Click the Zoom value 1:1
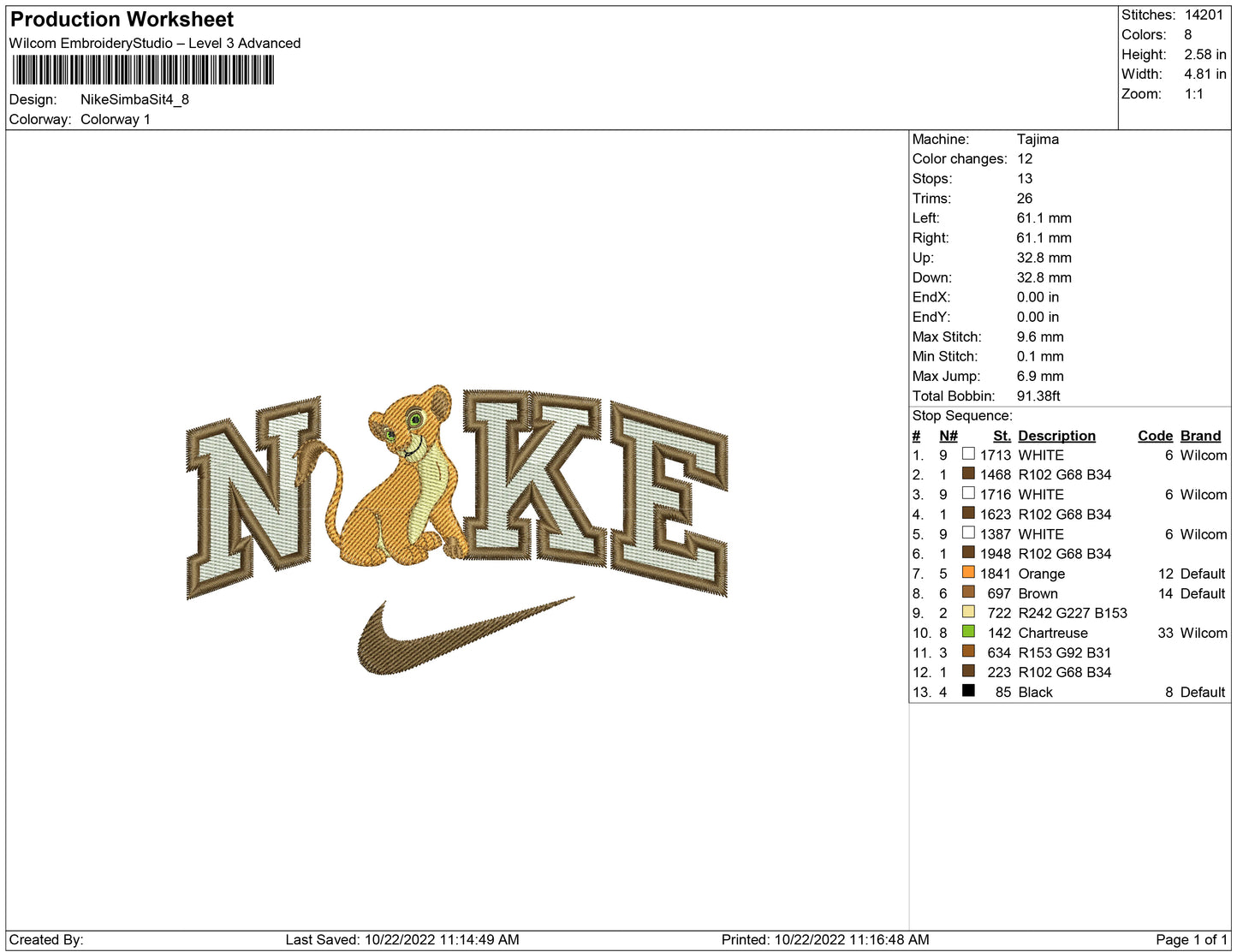This screenshot has height=952, width=1237. click(1194, 93)
